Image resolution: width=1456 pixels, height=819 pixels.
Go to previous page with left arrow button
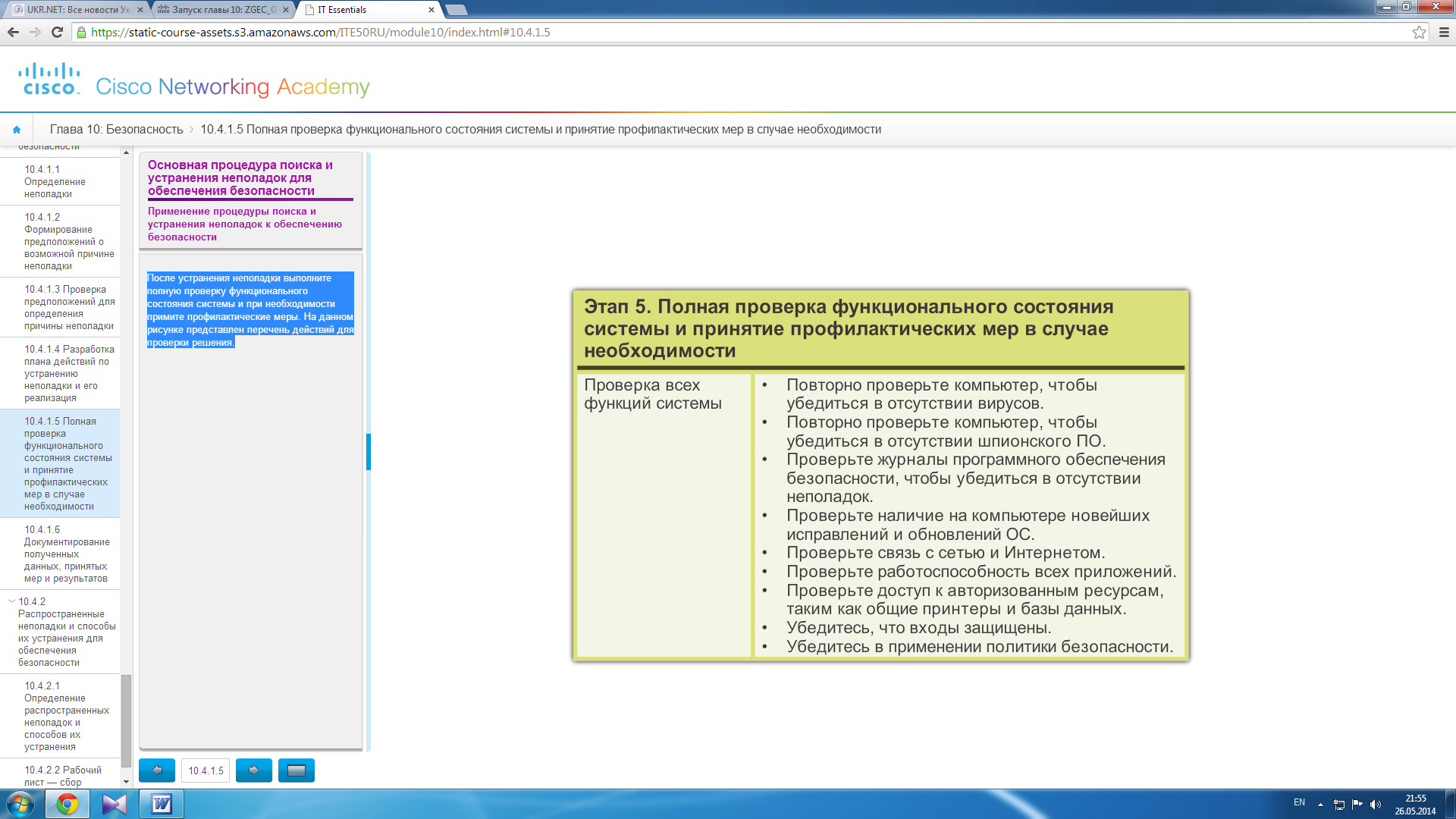157,770
